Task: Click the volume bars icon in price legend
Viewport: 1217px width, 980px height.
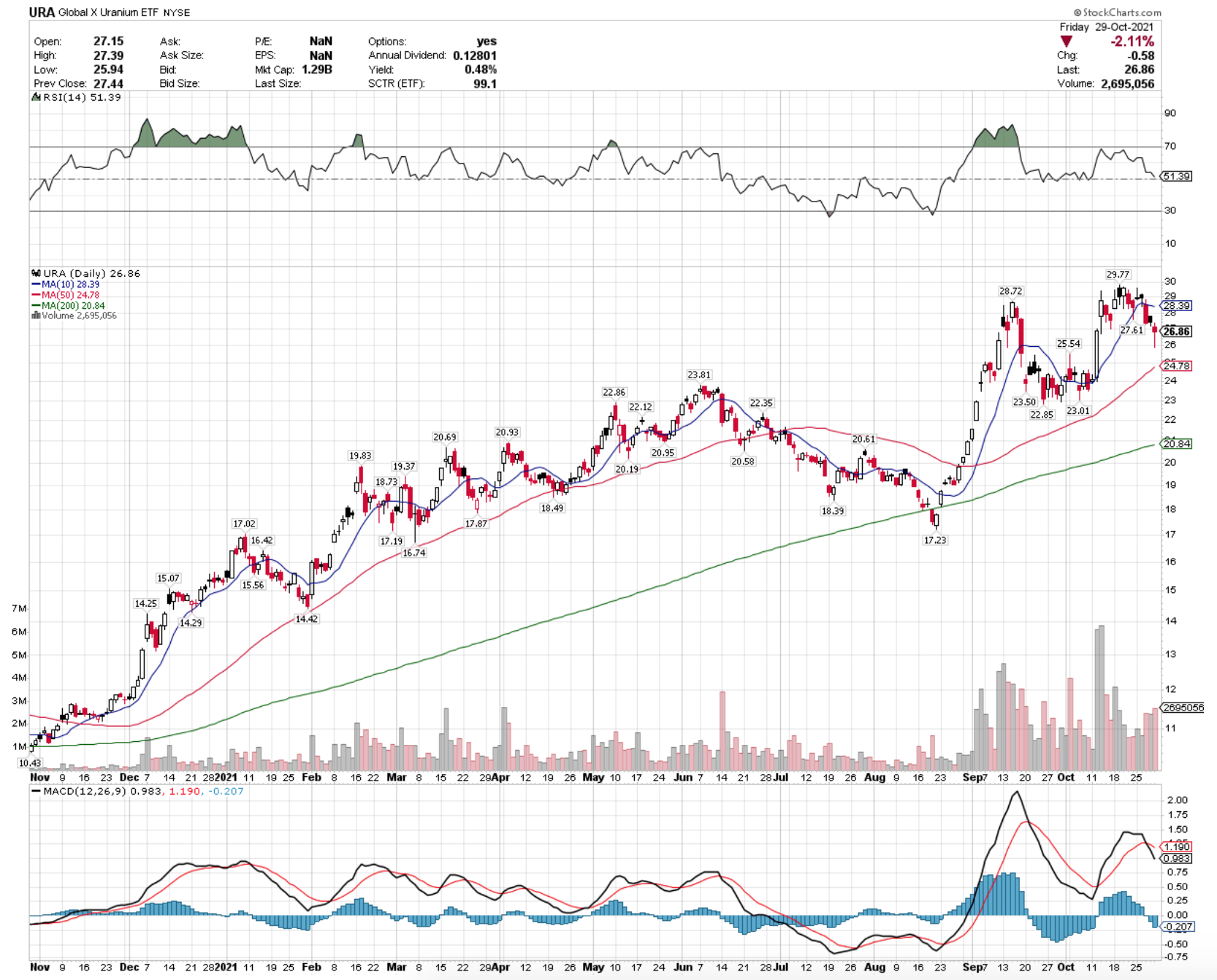Action: point(36,315)
